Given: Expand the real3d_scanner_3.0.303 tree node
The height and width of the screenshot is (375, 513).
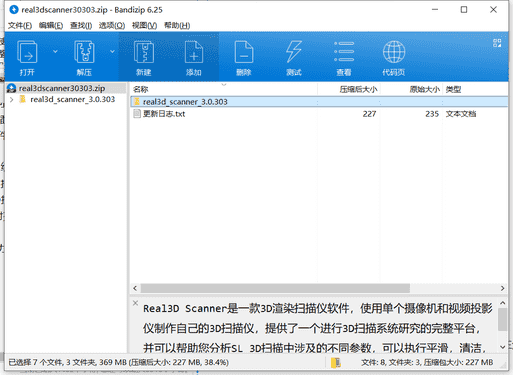Looking at the screenshot, I should click(x=12, y=99).
